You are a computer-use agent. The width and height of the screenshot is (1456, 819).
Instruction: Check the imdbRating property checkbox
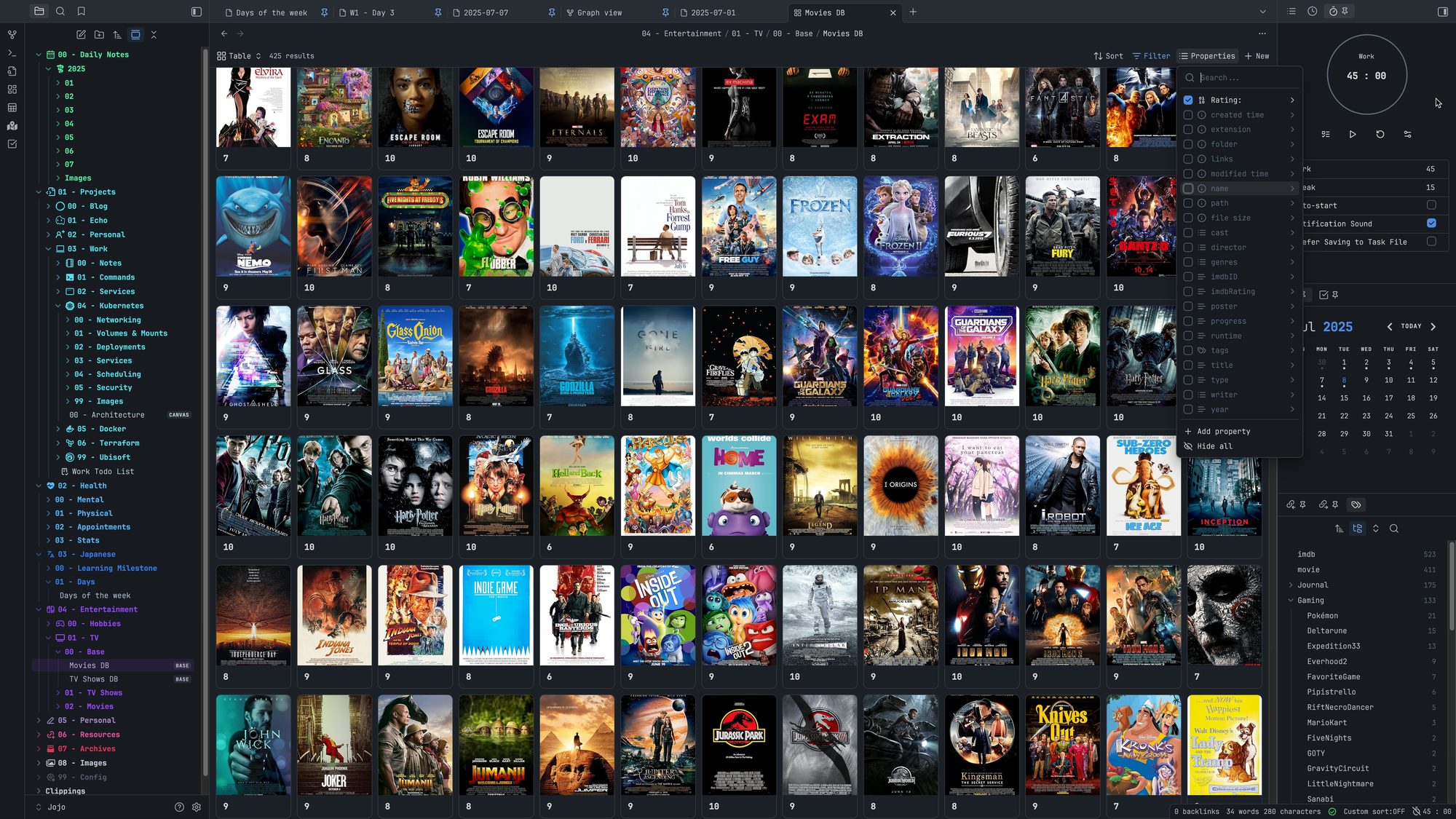coord(1188,291)
